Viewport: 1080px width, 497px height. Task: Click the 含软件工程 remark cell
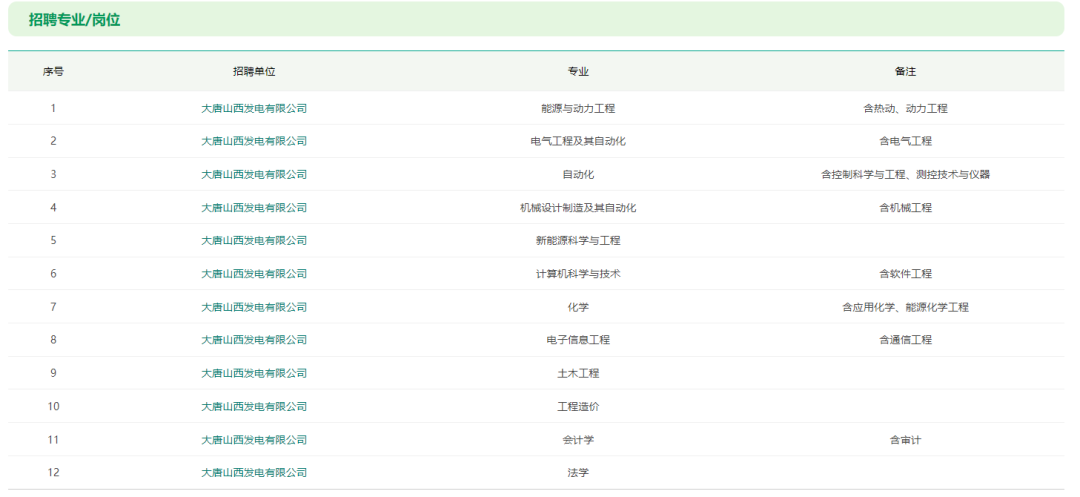(x=905, y=273)
